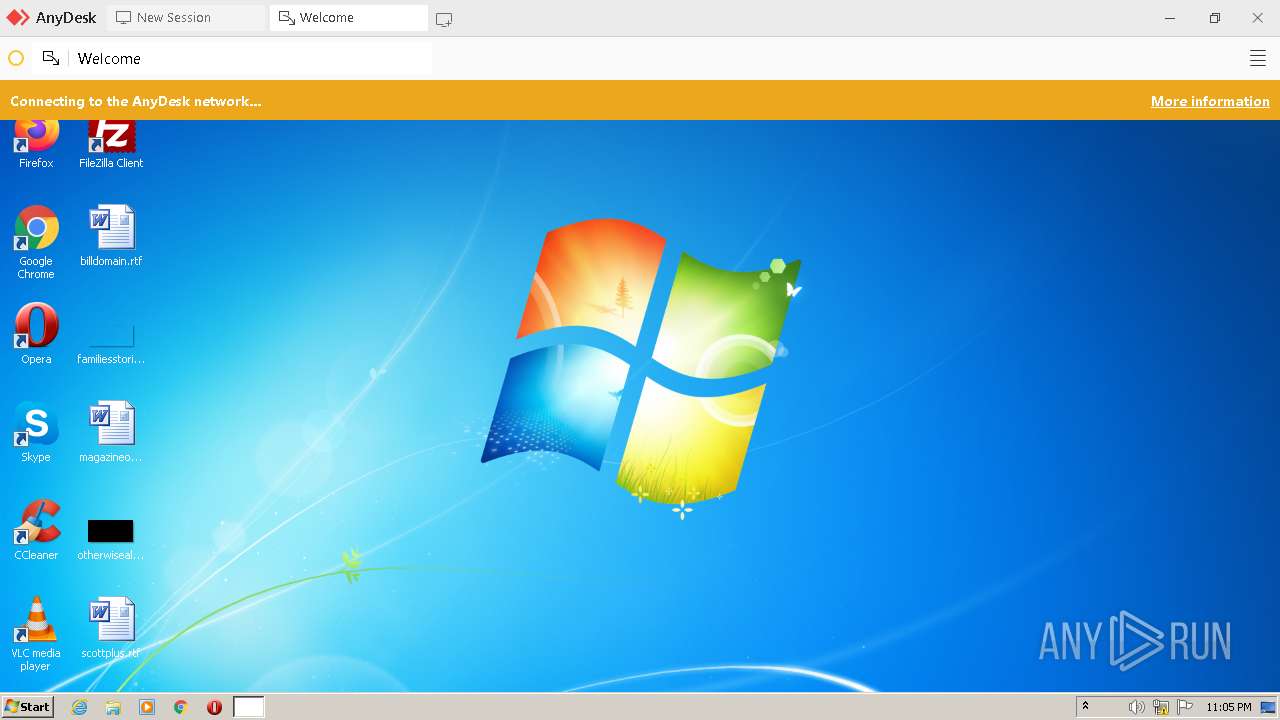This screenshot has height=720, width=1280.
Task: Select the magazineo... document icon
Action: click(x=111, y=432)
